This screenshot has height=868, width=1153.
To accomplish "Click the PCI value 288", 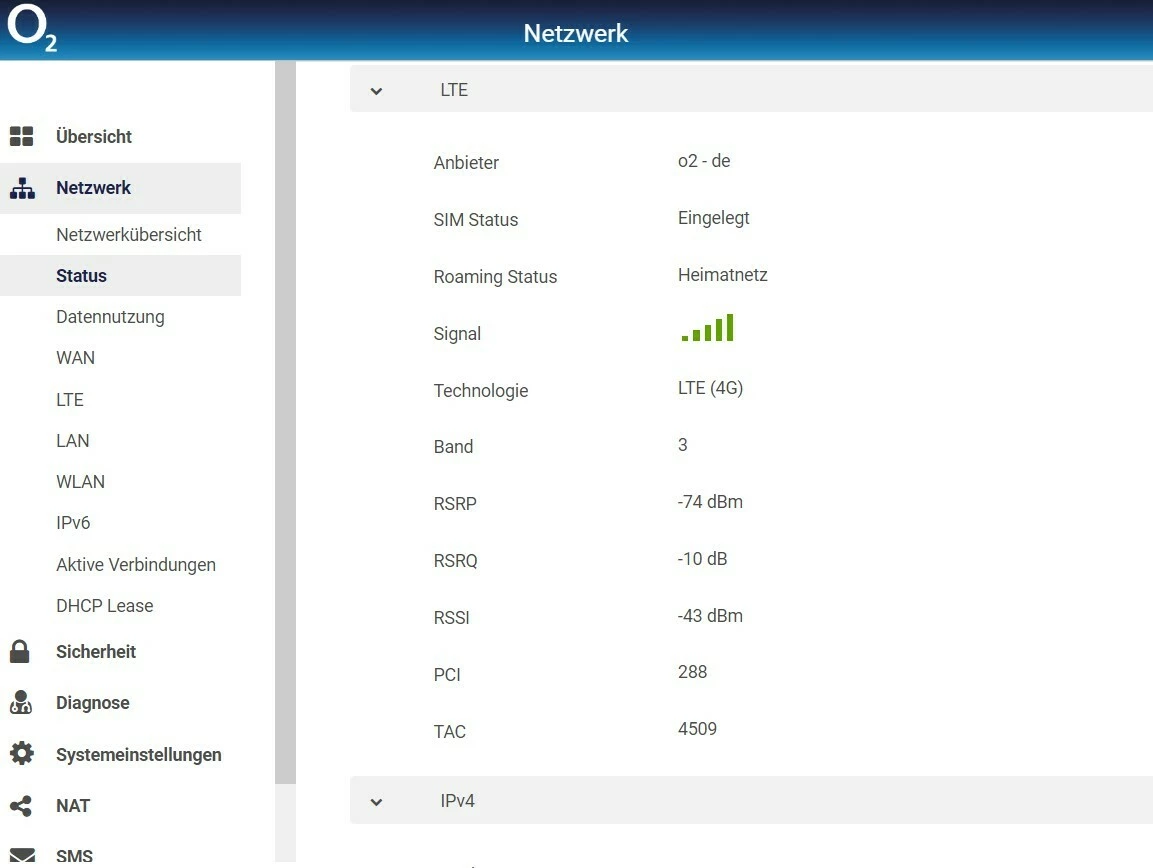I will pyautogui.click(x=693, y=672).
